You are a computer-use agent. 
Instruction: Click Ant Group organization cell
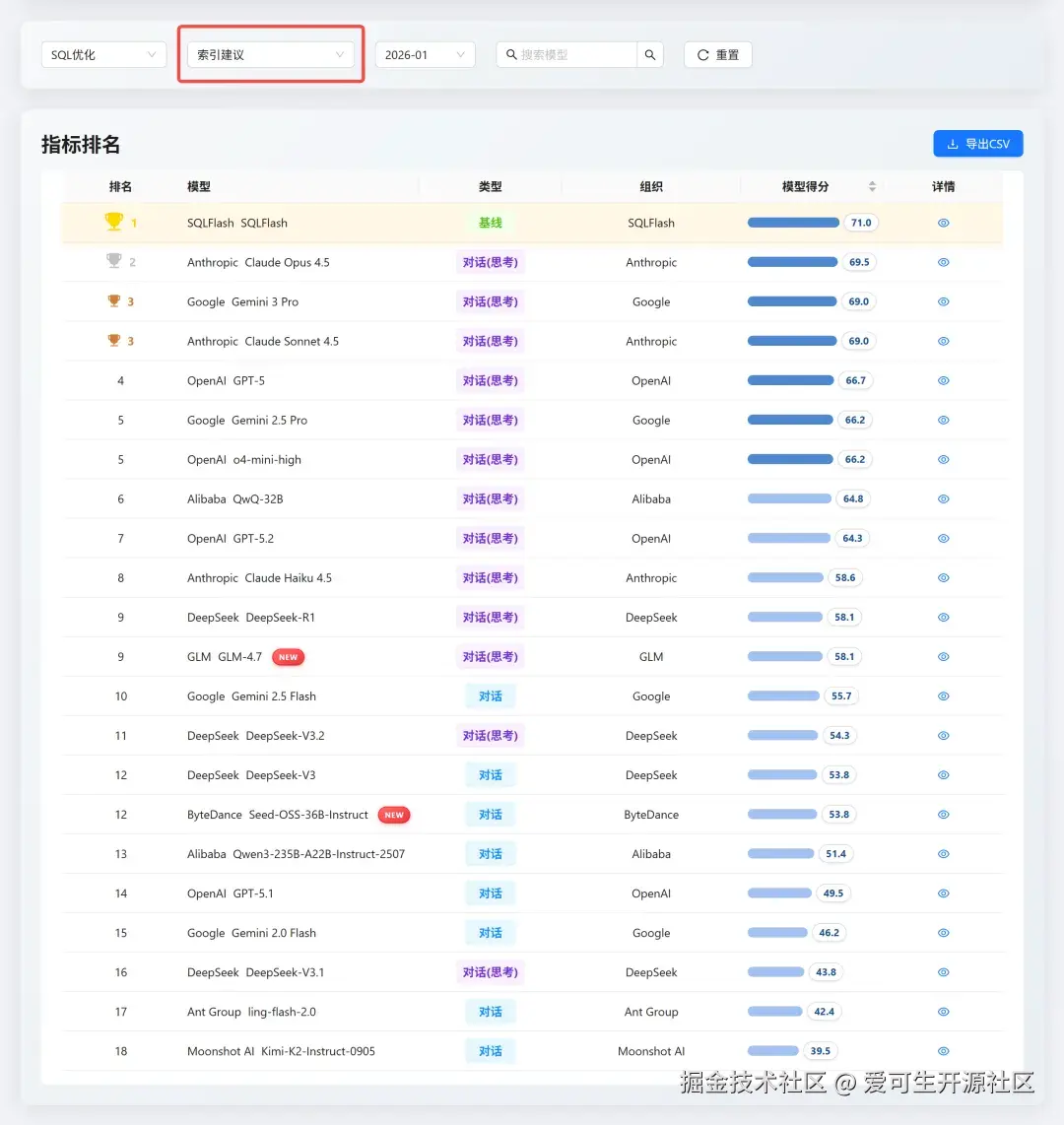(651, 1013)
